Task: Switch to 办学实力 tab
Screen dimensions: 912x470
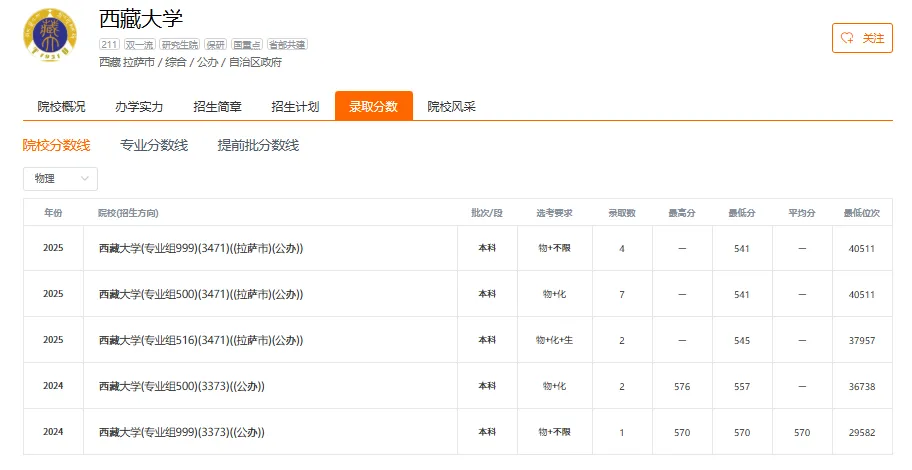Action: (139, 106)
